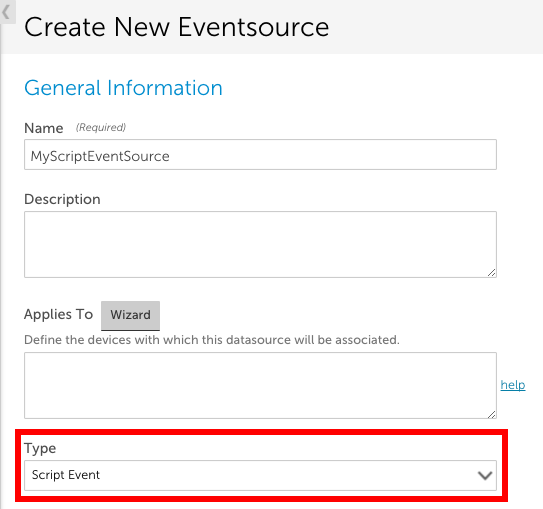The width and height of the screenshot is (543, 509).
Task: Click the Applies To label
Action: [59, 314]
